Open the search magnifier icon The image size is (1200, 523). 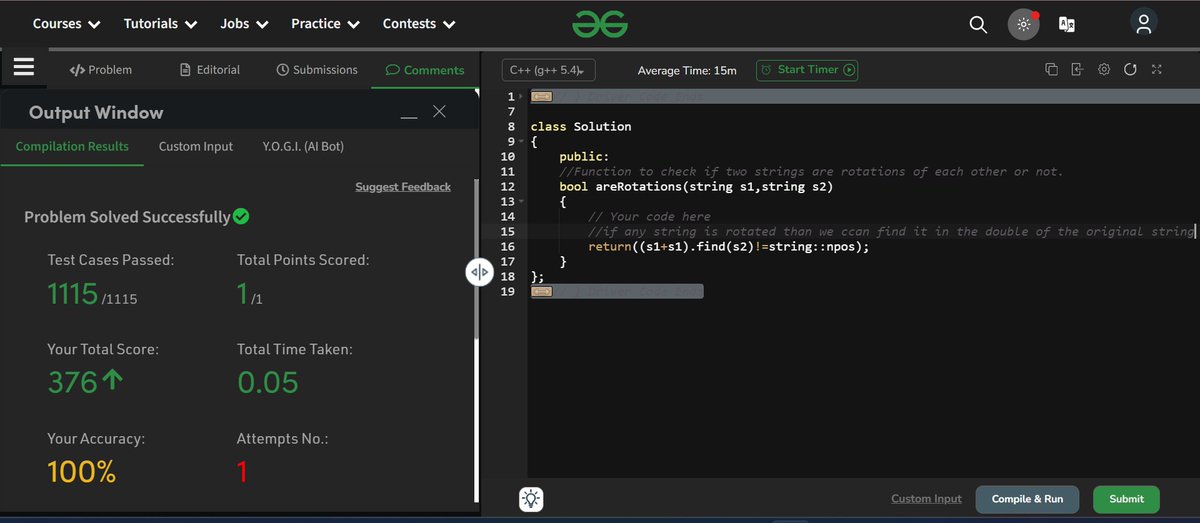(x=978, y=24)
